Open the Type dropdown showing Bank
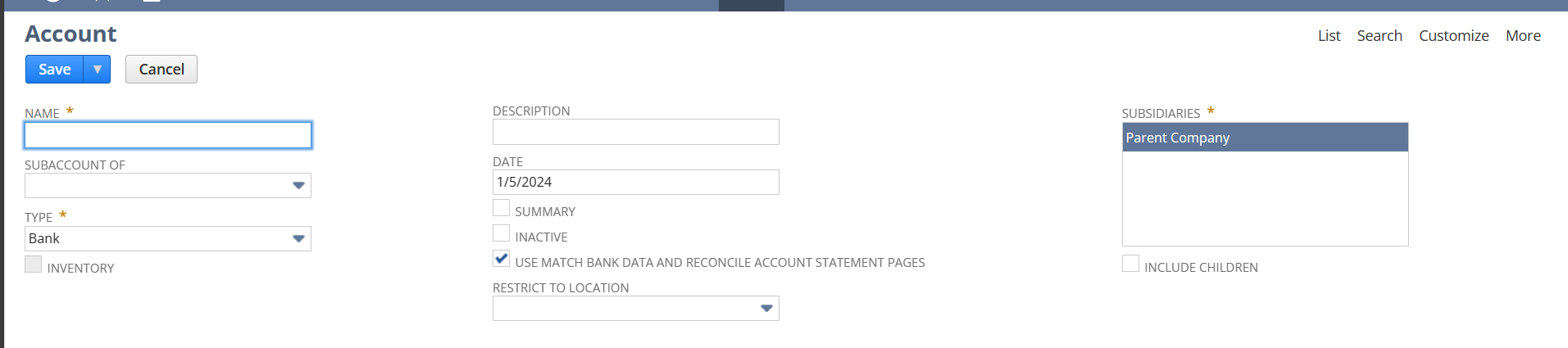Image resolution: width=1568 pixels, height=348 pixels. click(298, 239)
